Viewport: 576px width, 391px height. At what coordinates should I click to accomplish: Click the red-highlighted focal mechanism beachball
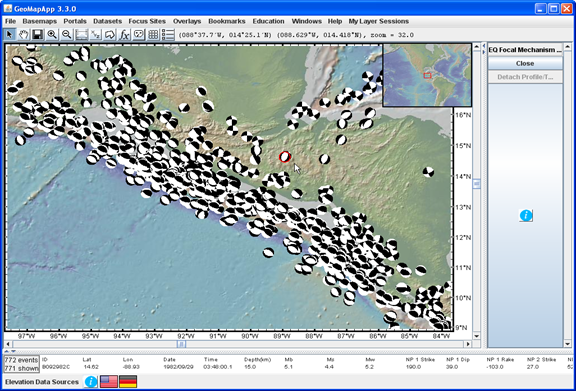click(285, 157)
